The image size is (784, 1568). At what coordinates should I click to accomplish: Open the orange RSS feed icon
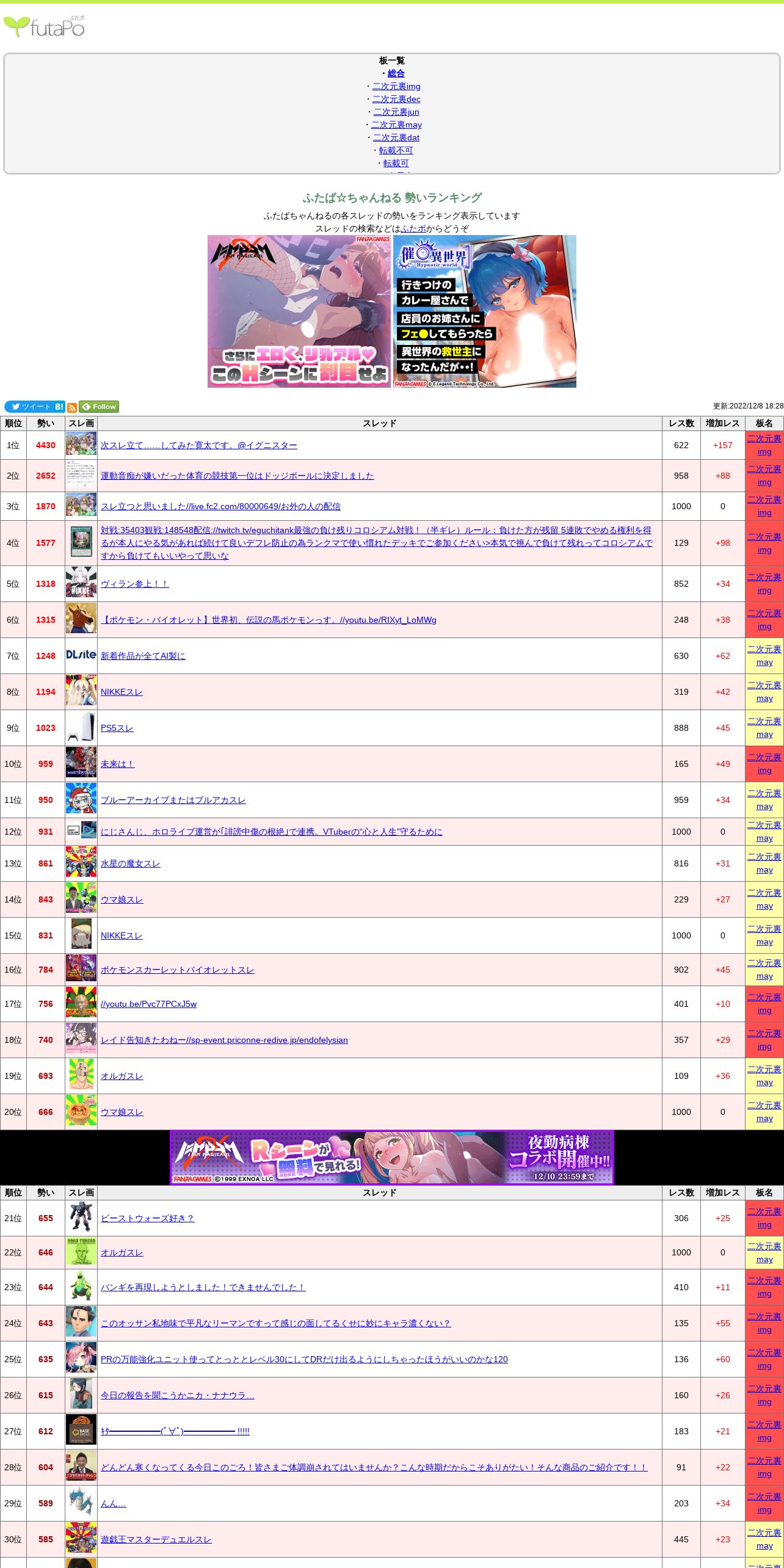pos(72,407)
